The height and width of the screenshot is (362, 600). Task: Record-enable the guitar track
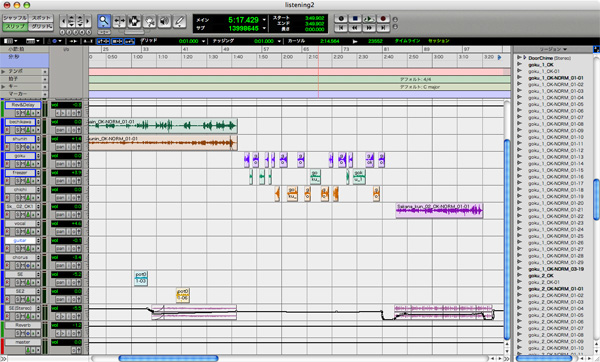(x=7, y=249)
